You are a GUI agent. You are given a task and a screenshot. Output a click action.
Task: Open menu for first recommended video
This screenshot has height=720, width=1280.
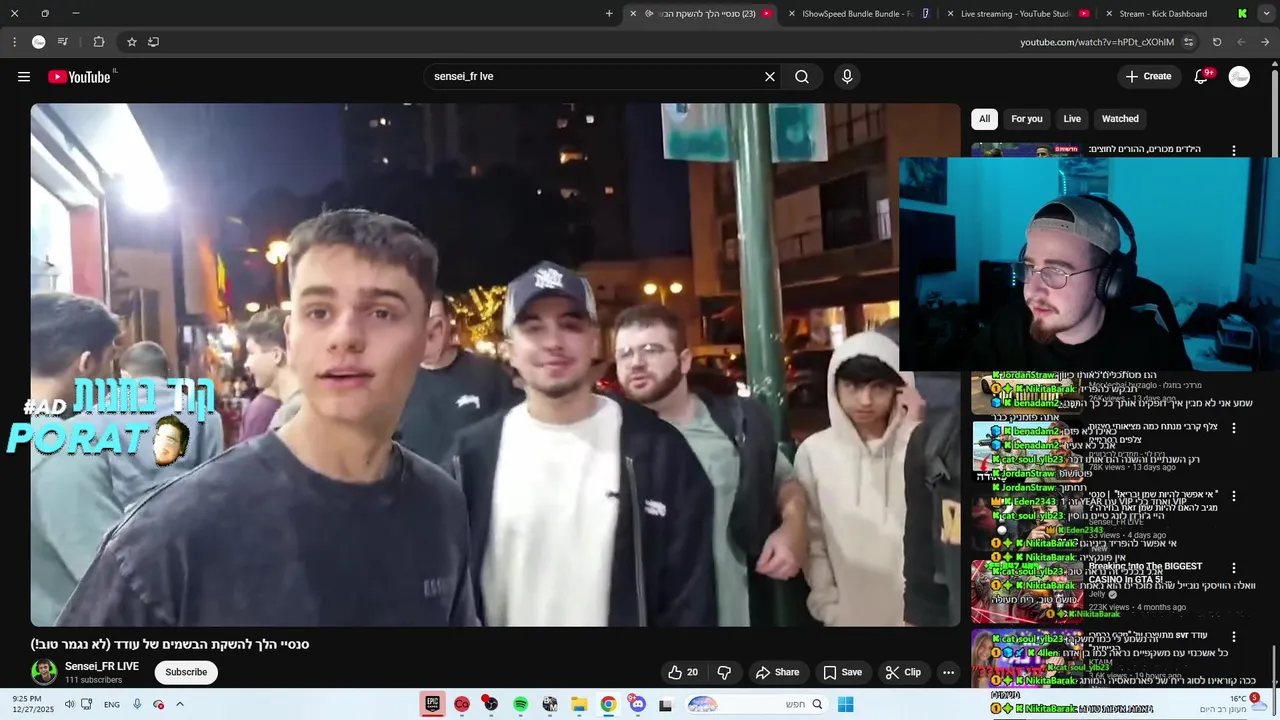[1234, 150]
